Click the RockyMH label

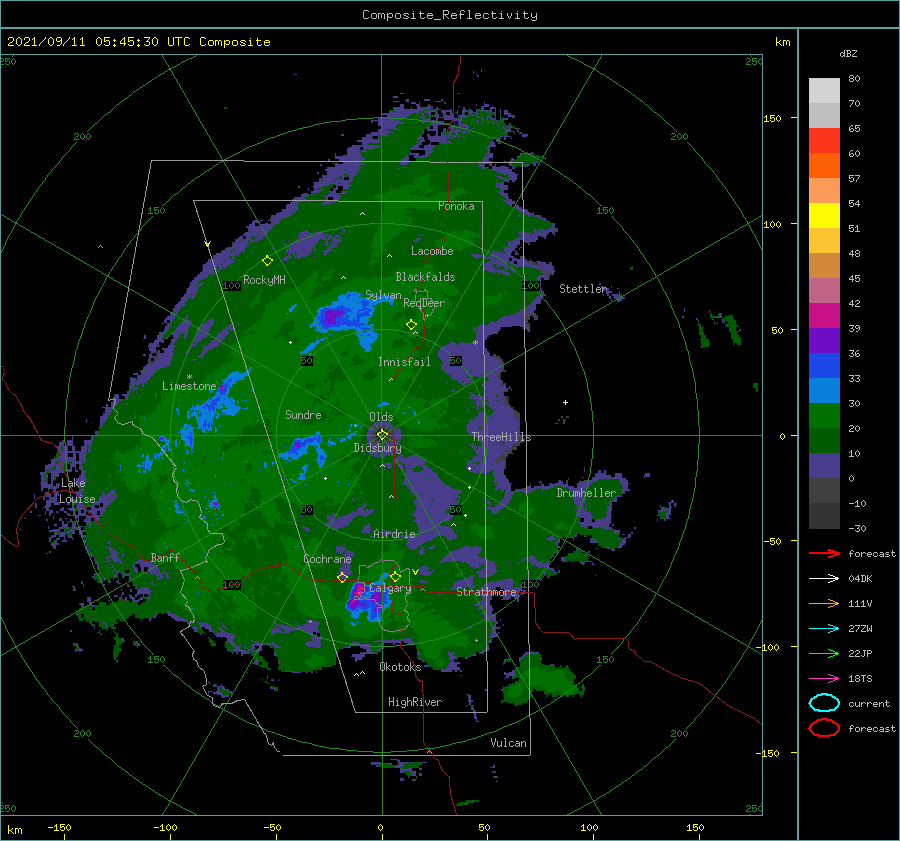264,280
